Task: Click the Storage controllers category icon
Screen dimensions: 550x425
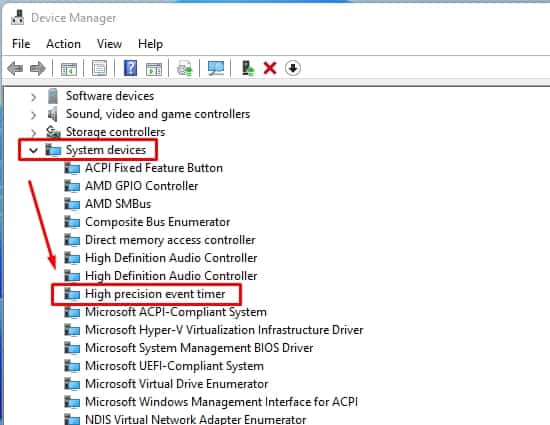Action: [x=53, y=132]
